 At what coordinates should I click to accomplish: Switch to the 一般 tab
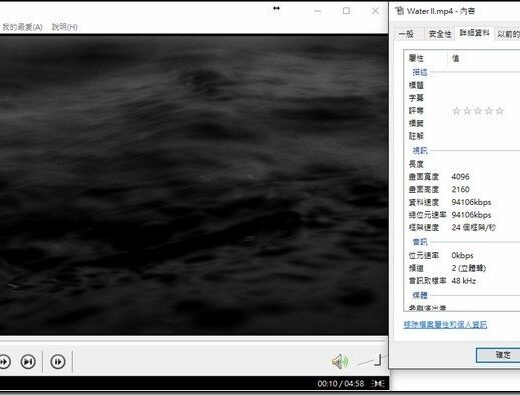(406, 34)
